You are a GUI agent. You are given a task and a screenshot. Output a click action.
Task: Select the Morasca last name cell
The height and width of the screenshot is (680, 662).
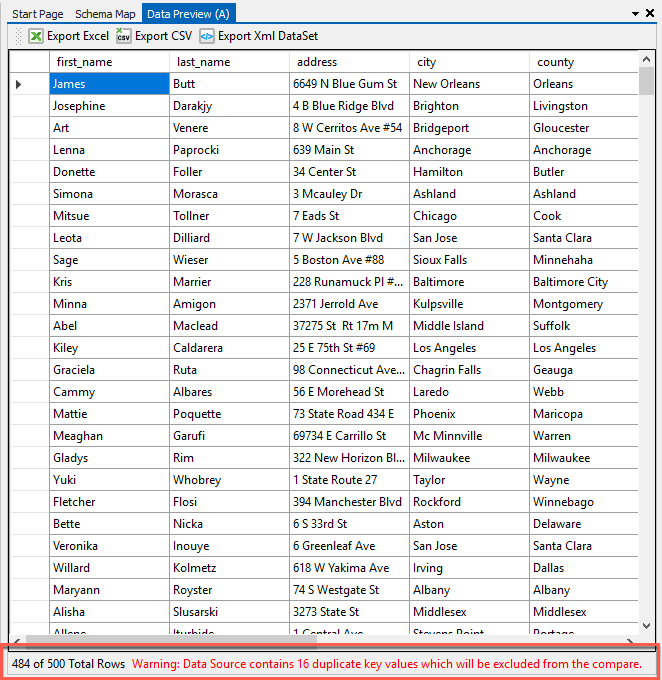(x=229, y=194)
